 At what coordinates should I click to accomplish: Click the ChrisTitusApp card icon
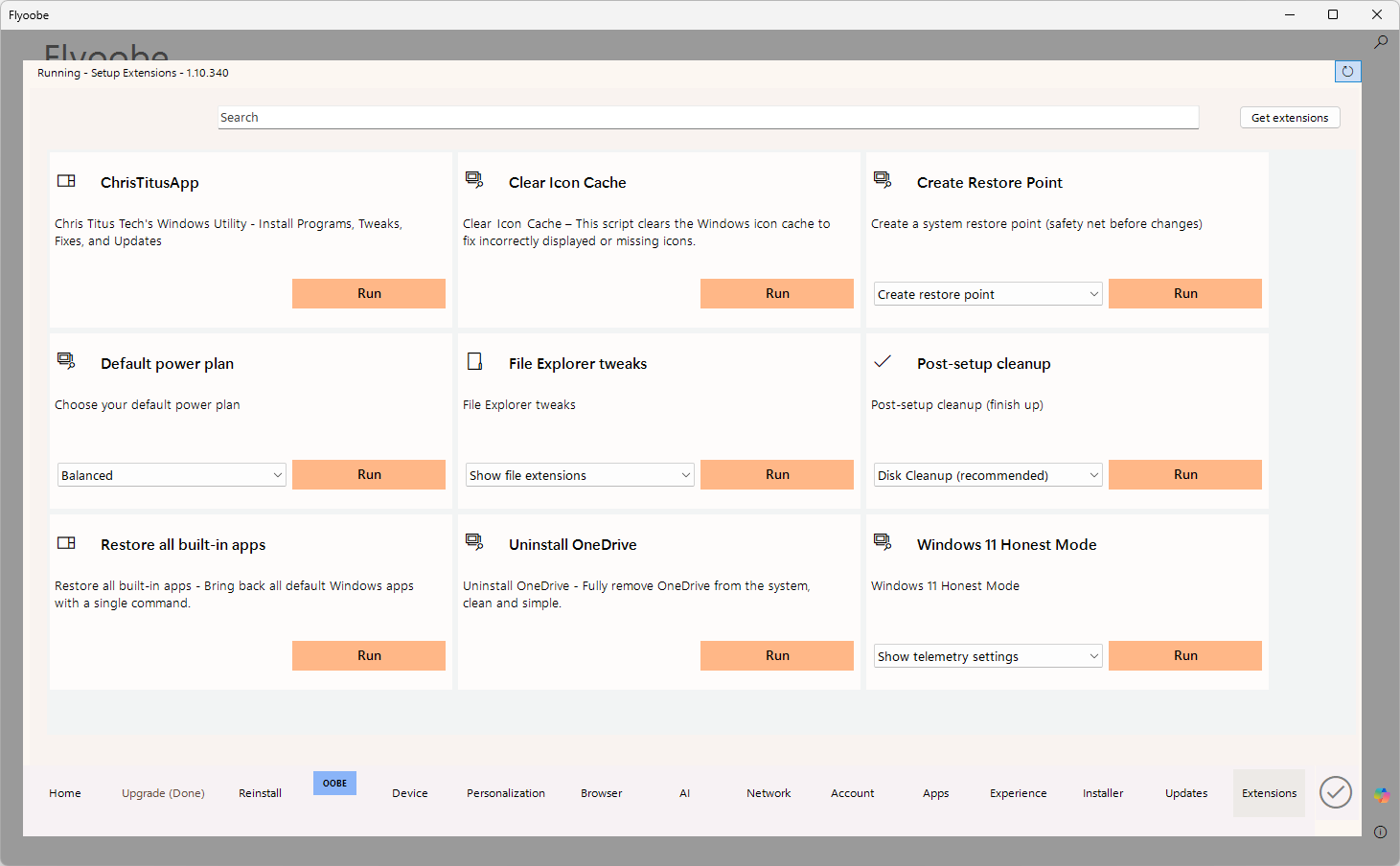point(66,181)
